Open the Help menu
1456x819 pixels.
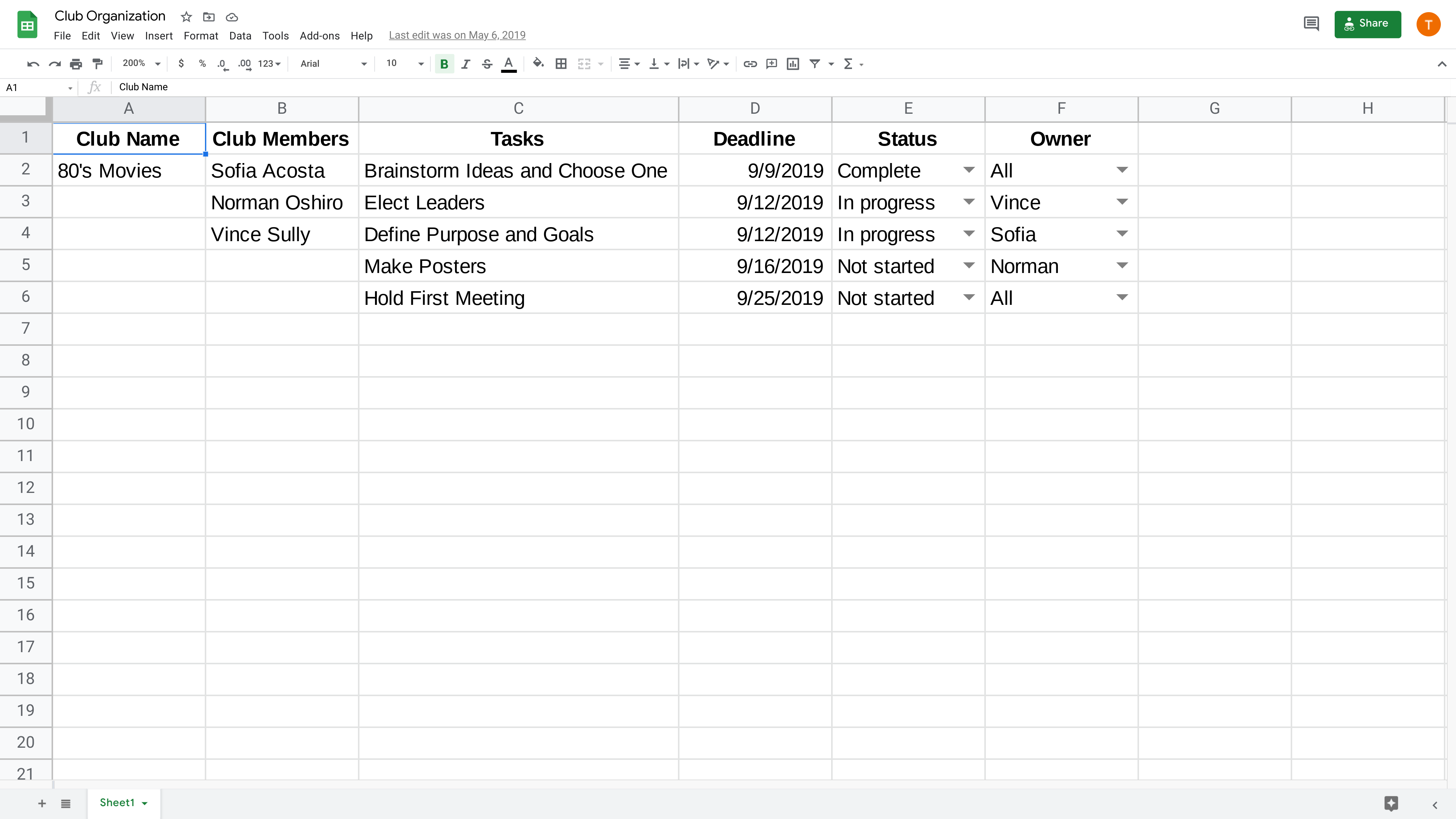pyautogui.click(x=361, y=36)
